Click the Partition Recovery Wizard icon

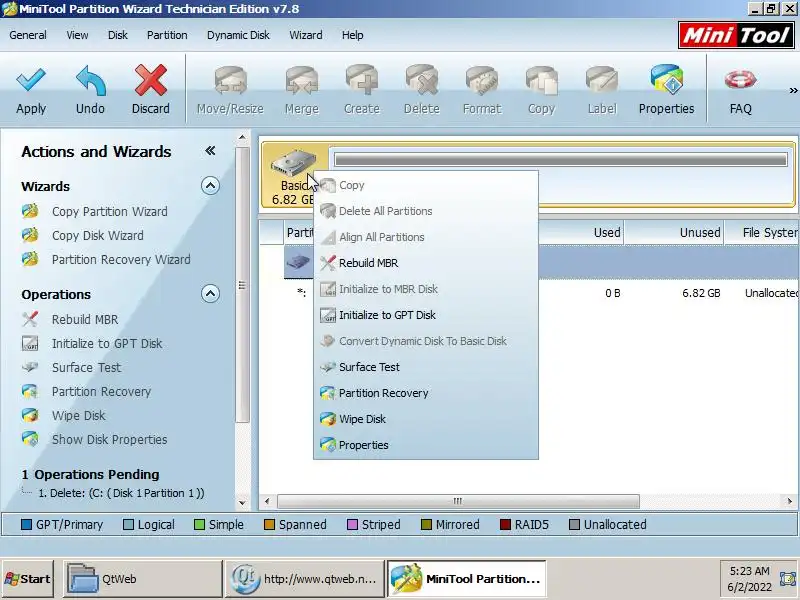[30, 259]
